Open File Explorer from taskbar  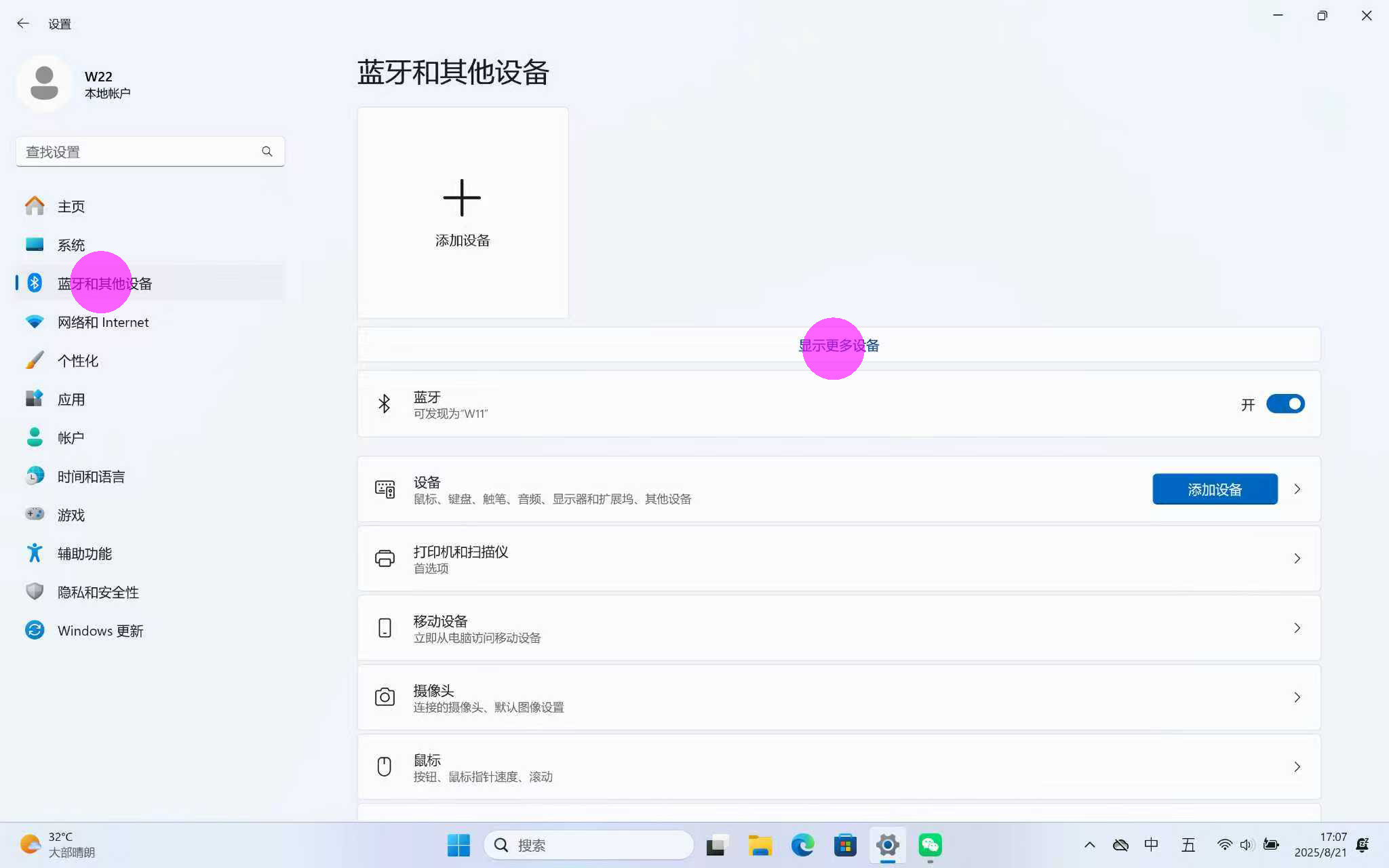tap(760, 845)
